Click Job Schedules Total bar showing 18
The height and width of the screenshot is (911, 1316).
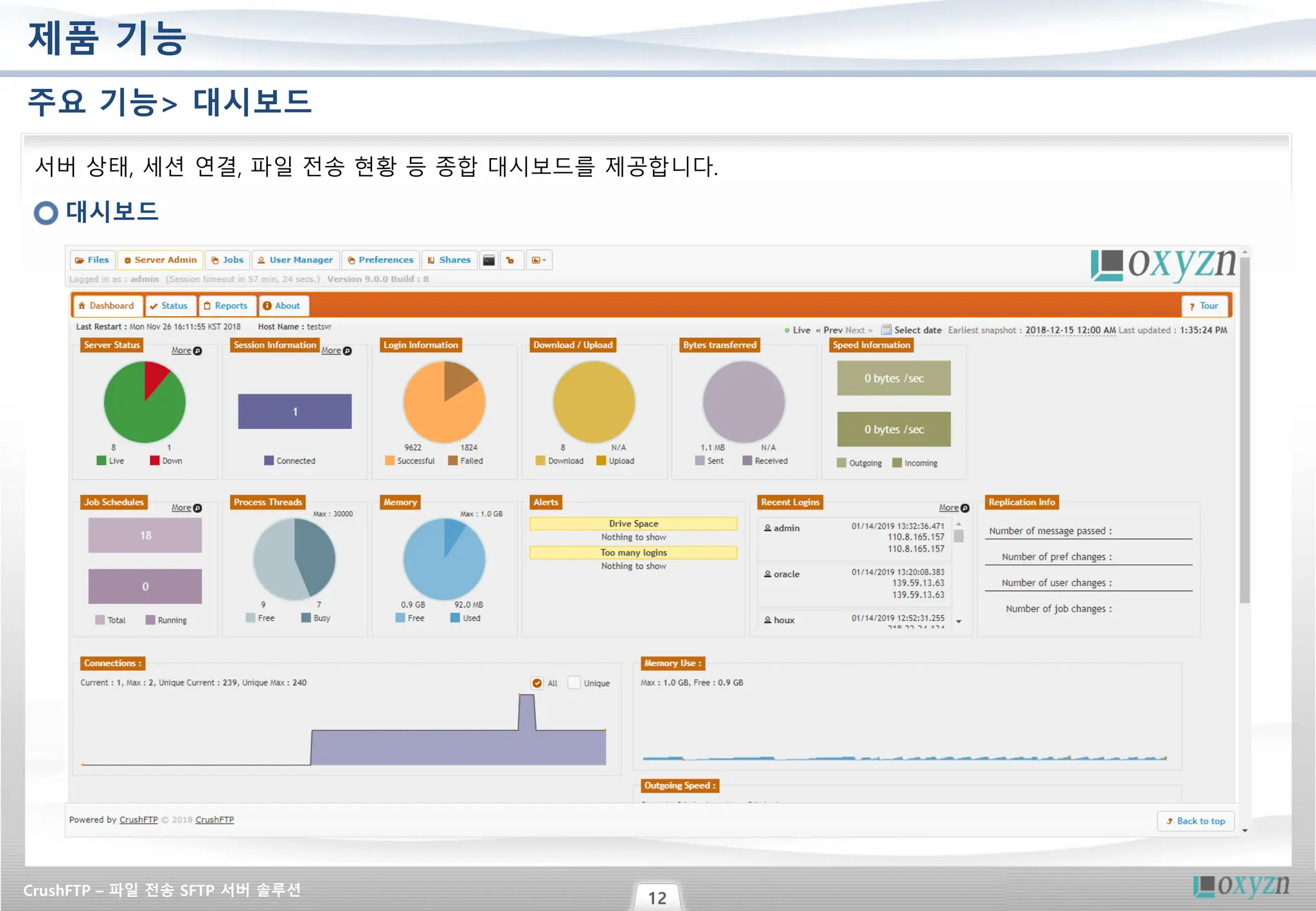(145, 535)
